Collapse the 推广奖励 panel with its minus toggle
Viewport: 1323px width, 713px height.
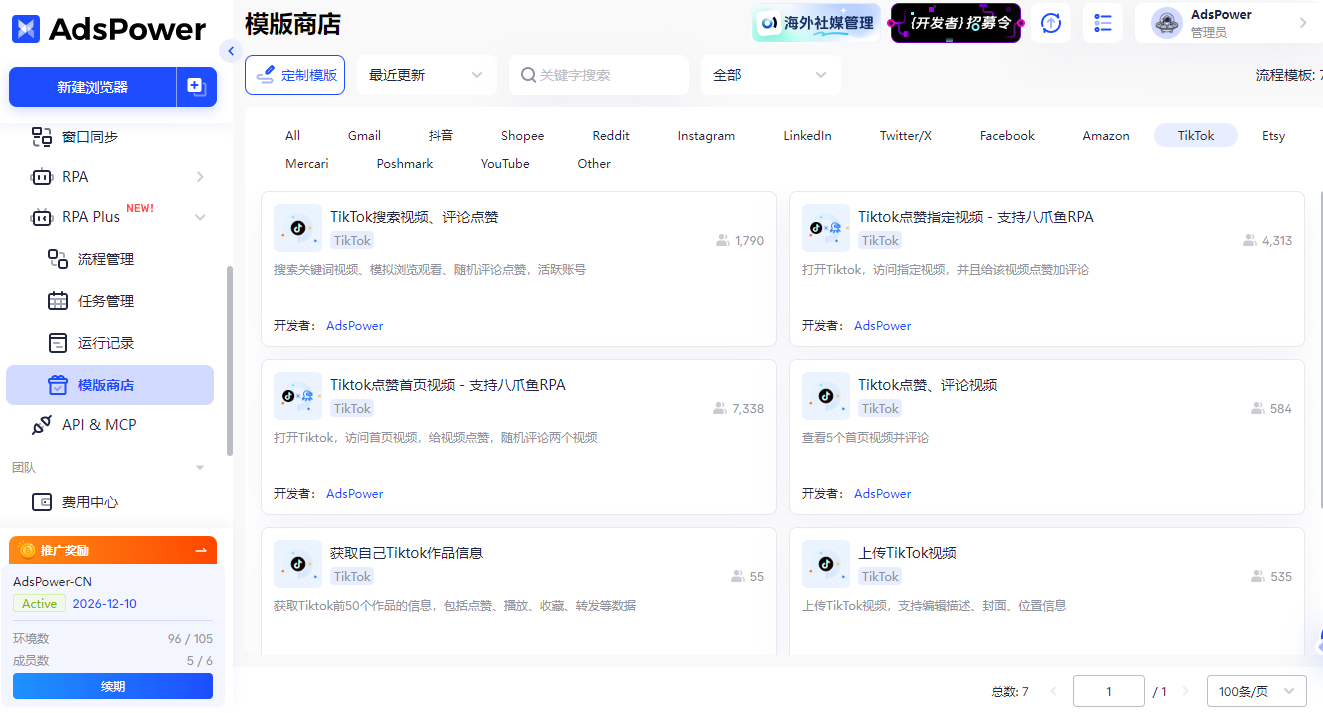coord(200,549)
